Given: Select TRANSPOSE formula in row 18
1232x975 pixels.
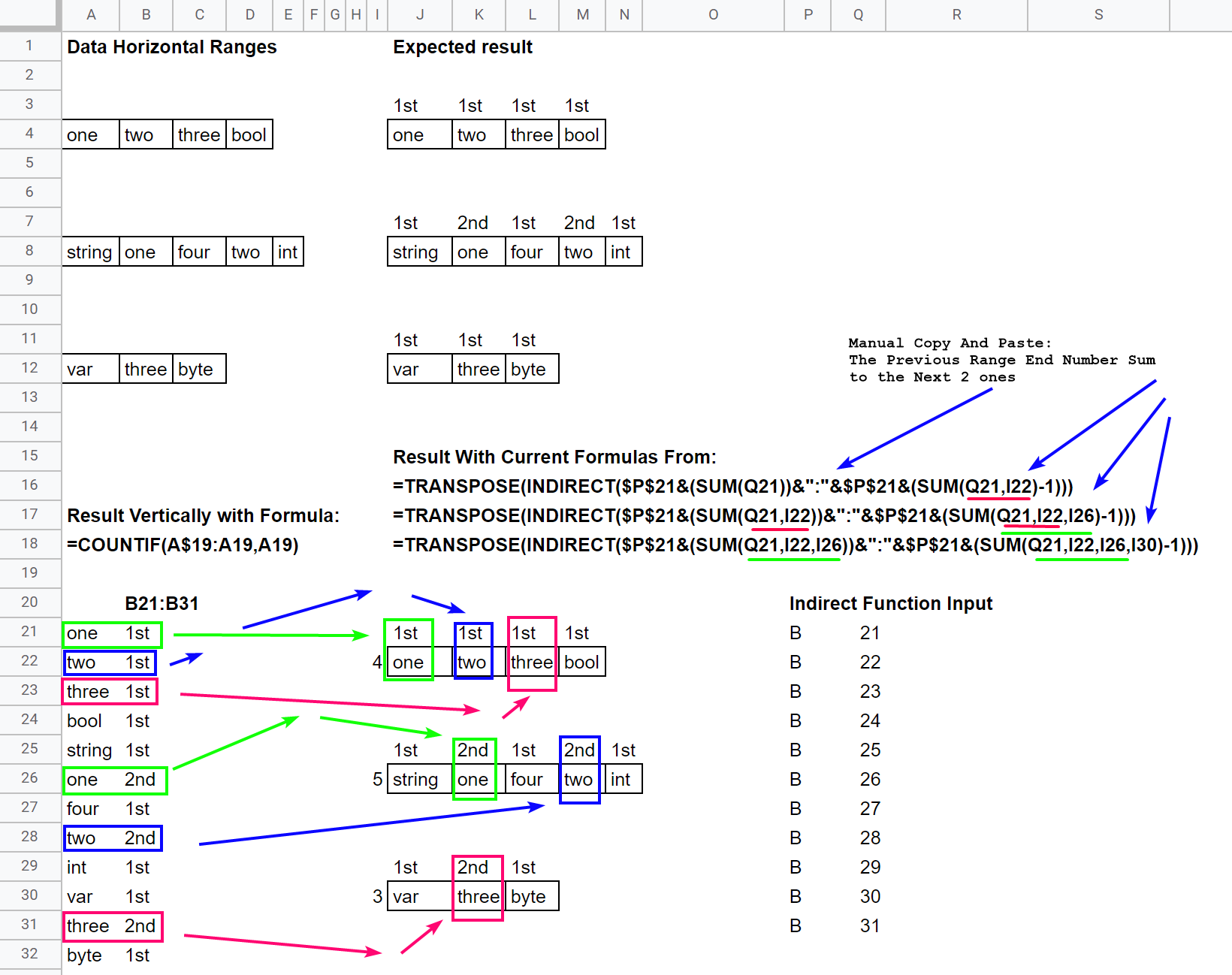Looking at the screenshot, I should pos(796,545).
